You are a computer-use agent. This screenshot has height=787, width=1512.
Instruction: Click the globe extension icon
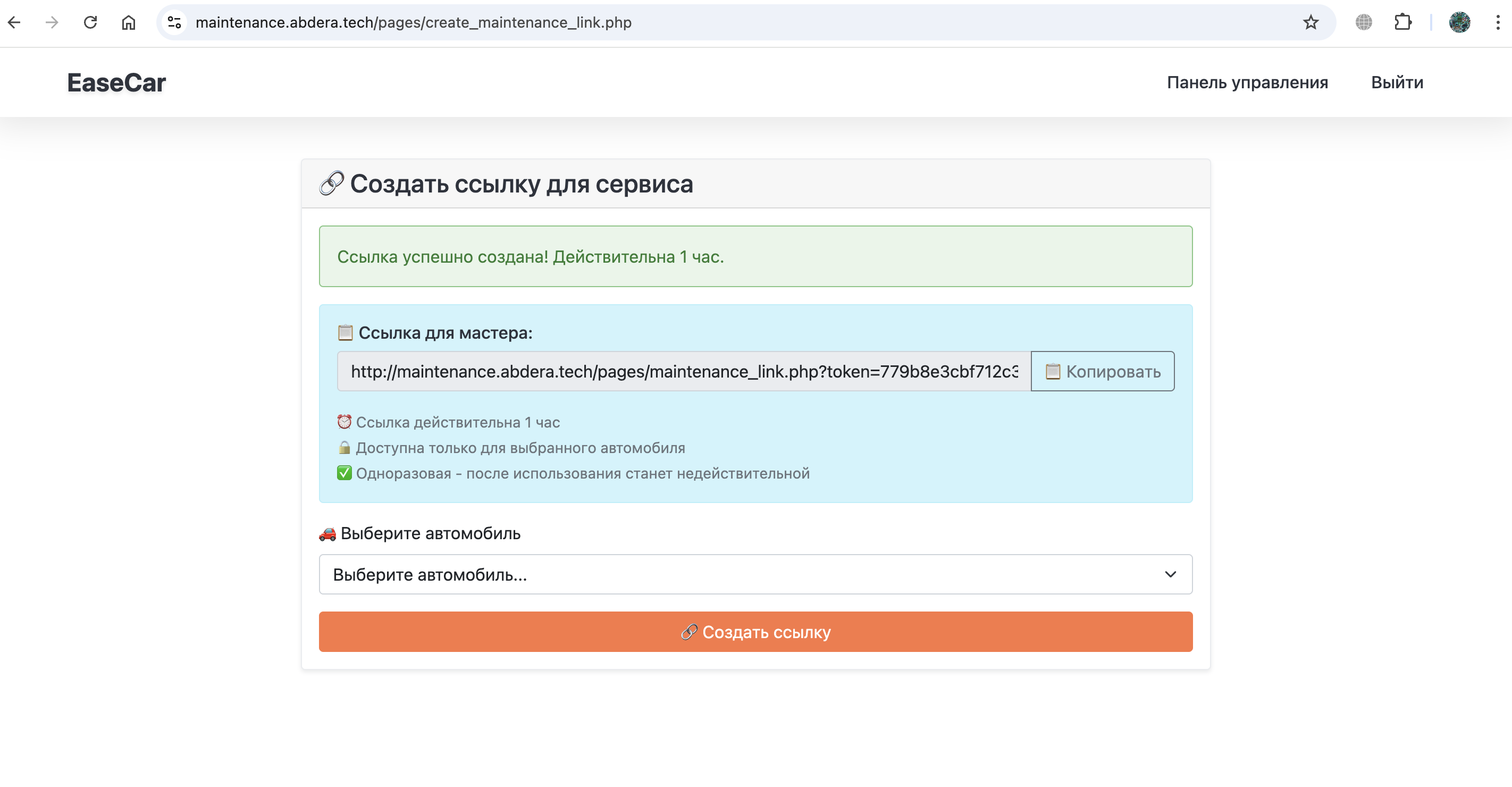point(1364,22)
